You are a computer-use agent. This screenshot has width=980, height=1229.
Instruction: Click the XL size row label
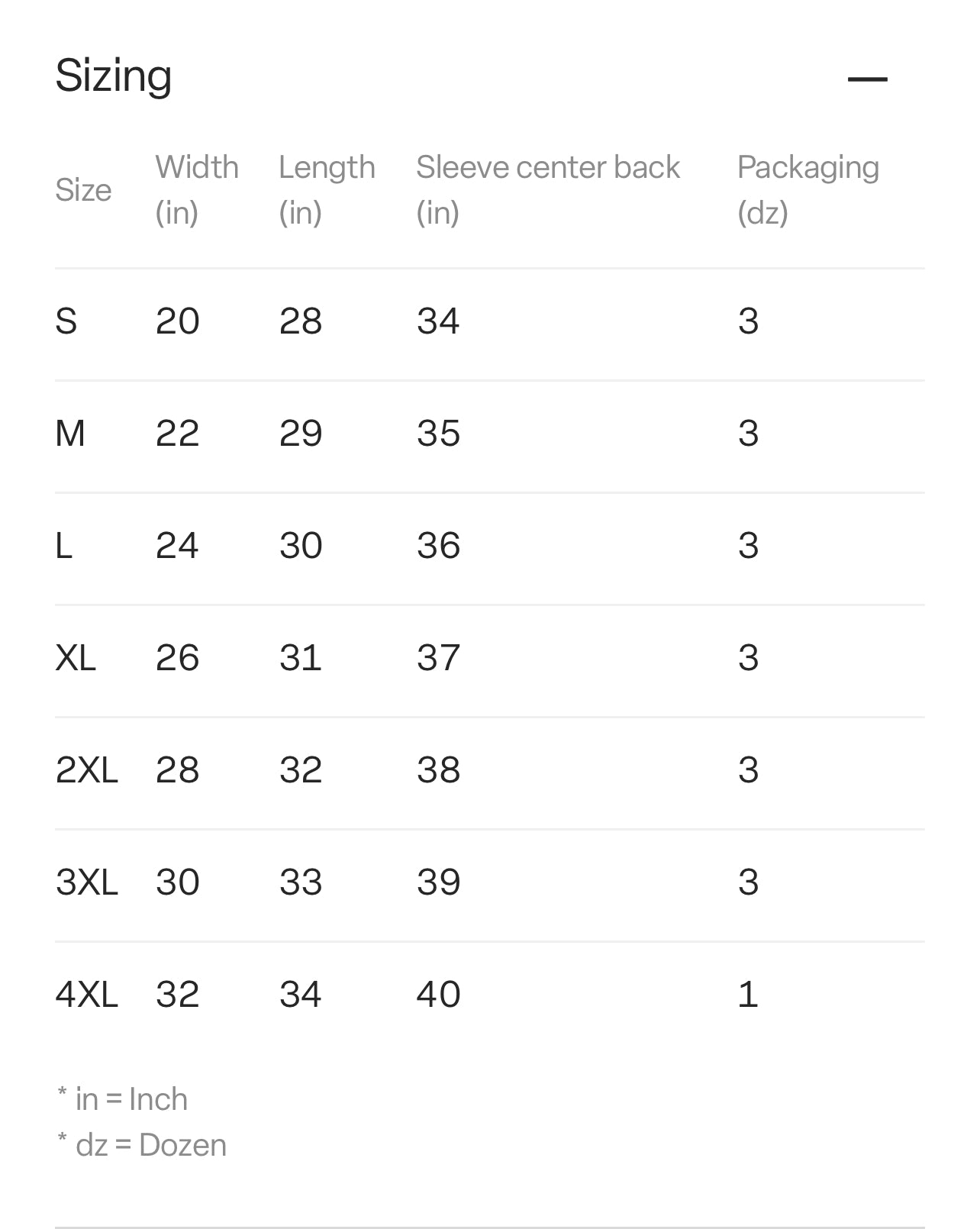[76, 658]
